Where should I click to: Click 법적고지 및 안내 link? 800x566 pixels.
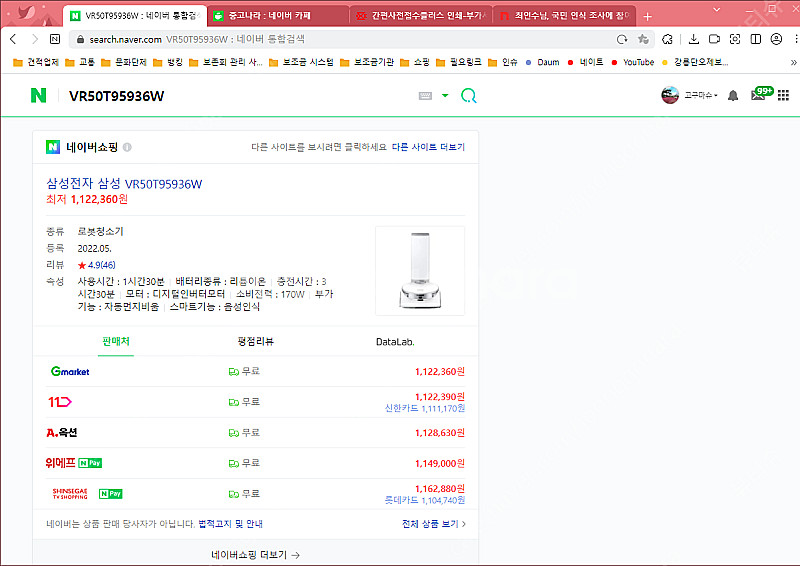pyautogui.click(x=230, y=524)
